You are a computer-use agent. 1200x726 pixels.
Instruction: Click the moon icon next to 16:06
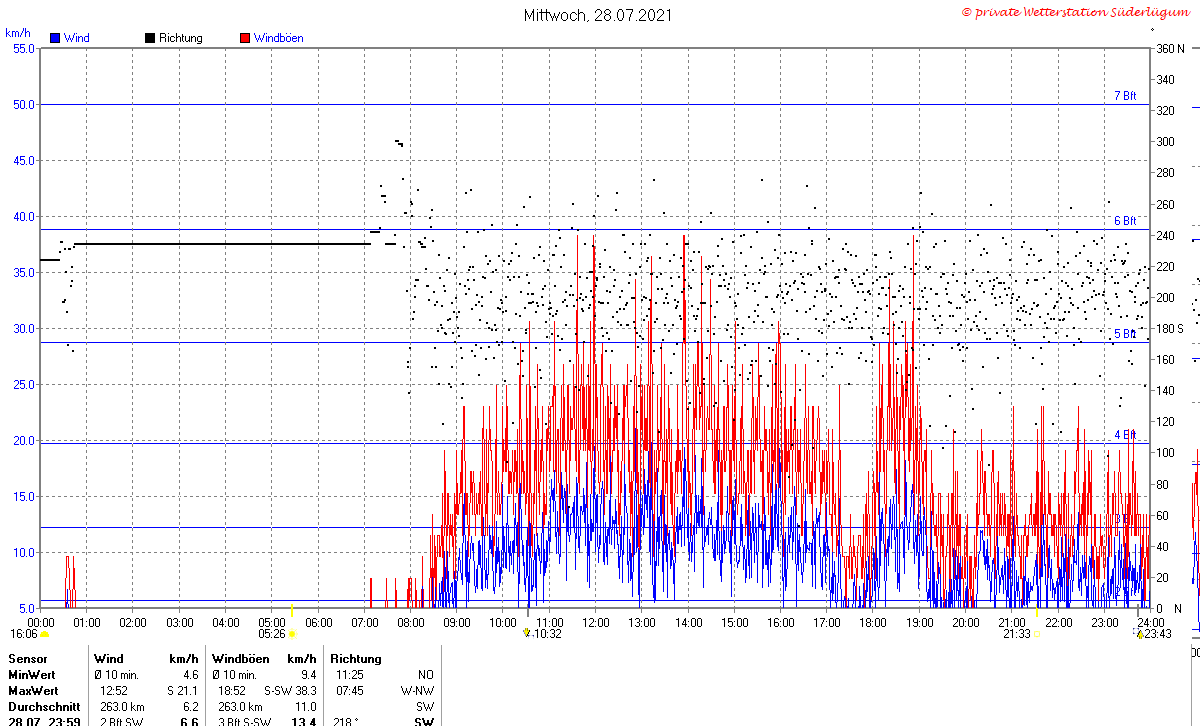tap(44, 634)
